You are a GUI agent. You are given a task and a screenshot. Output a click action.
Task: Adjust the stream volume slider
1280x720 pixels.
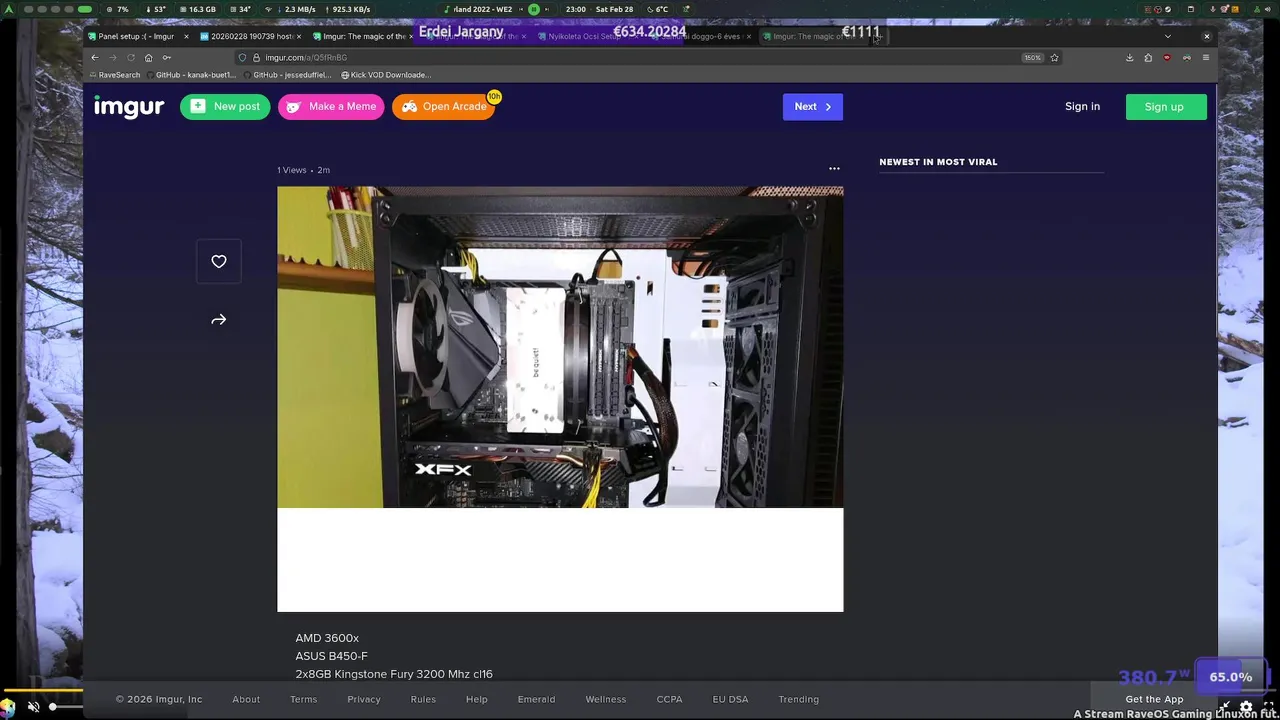[66, 707]
